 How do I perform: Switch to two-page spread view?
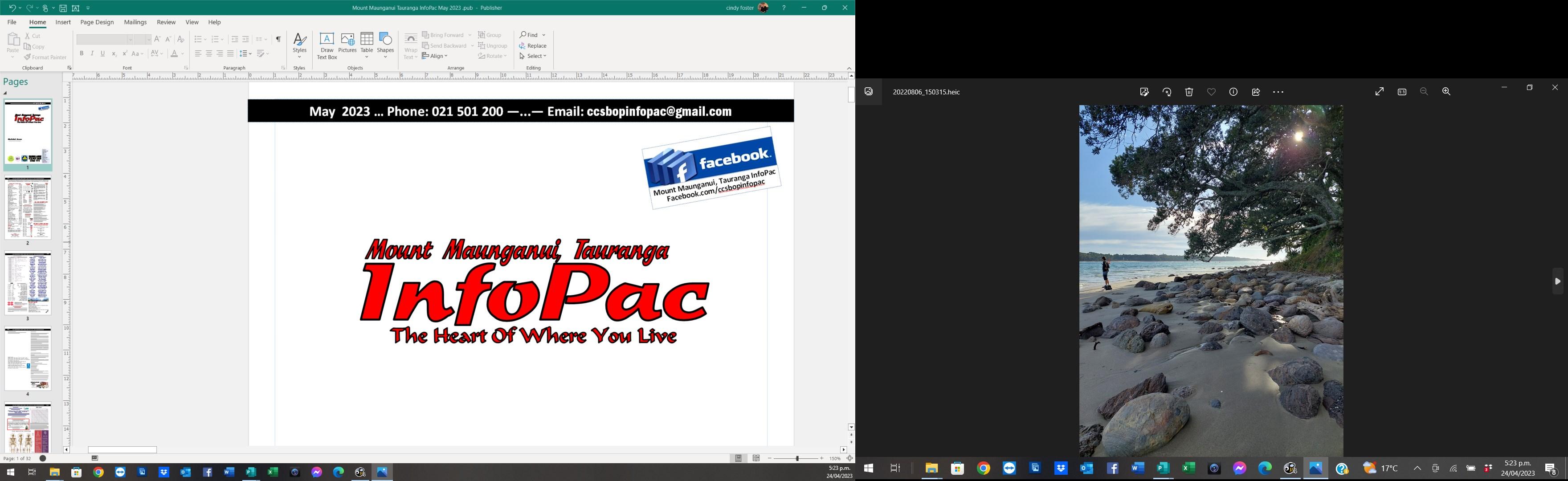[756, 458]
